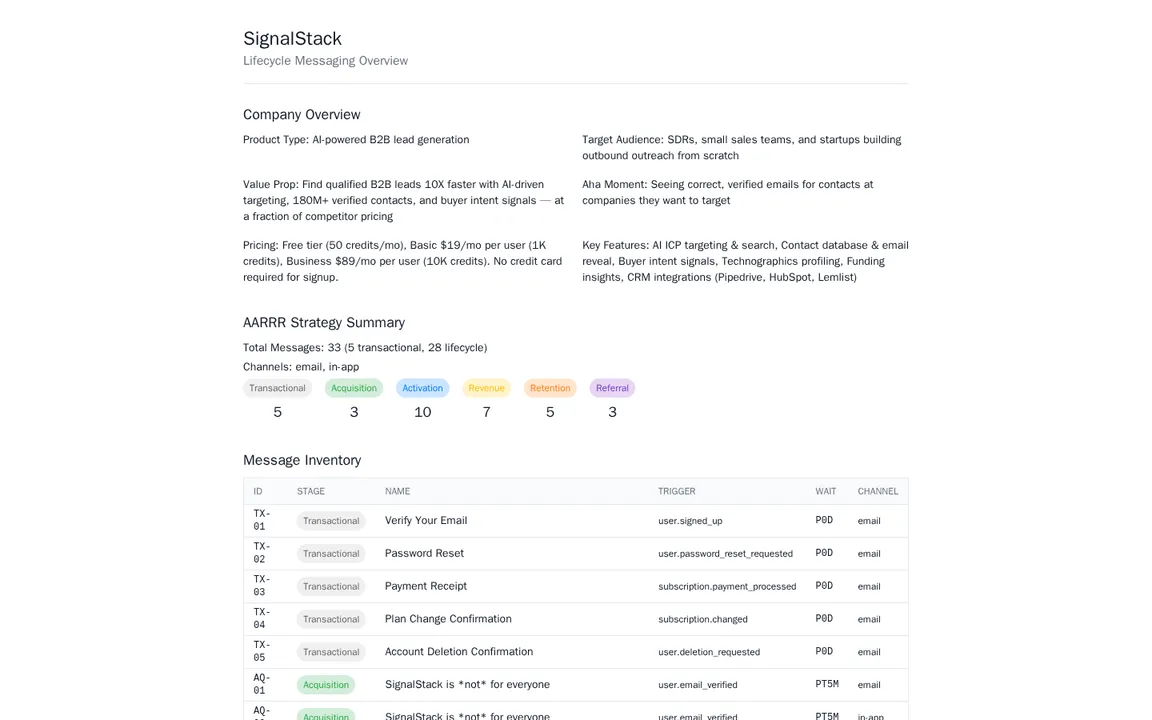Sort by the NAME column header

pos(397,491)
